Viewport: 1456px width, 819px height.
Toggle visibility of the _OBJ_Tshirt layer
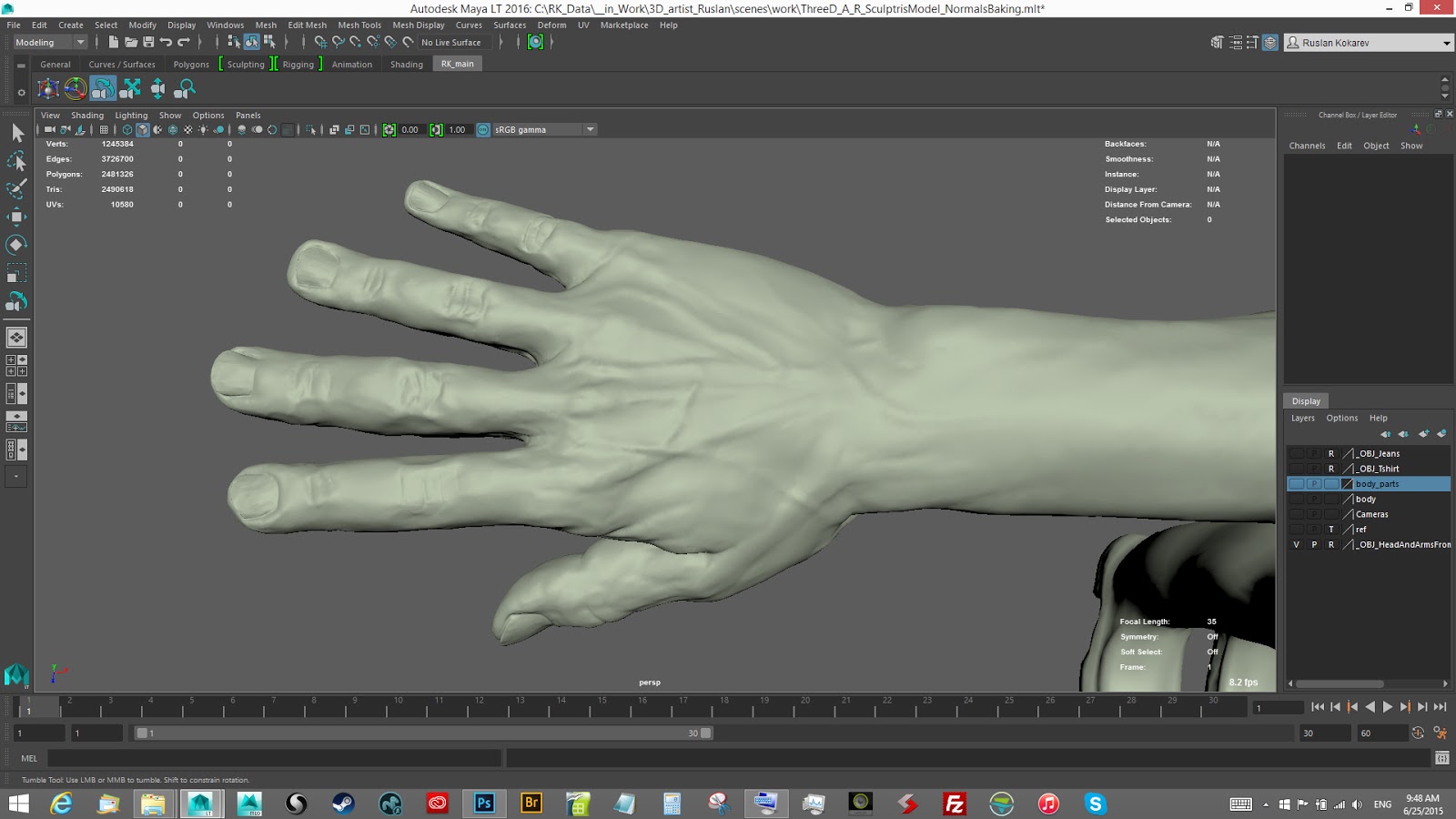(1296, 469)
